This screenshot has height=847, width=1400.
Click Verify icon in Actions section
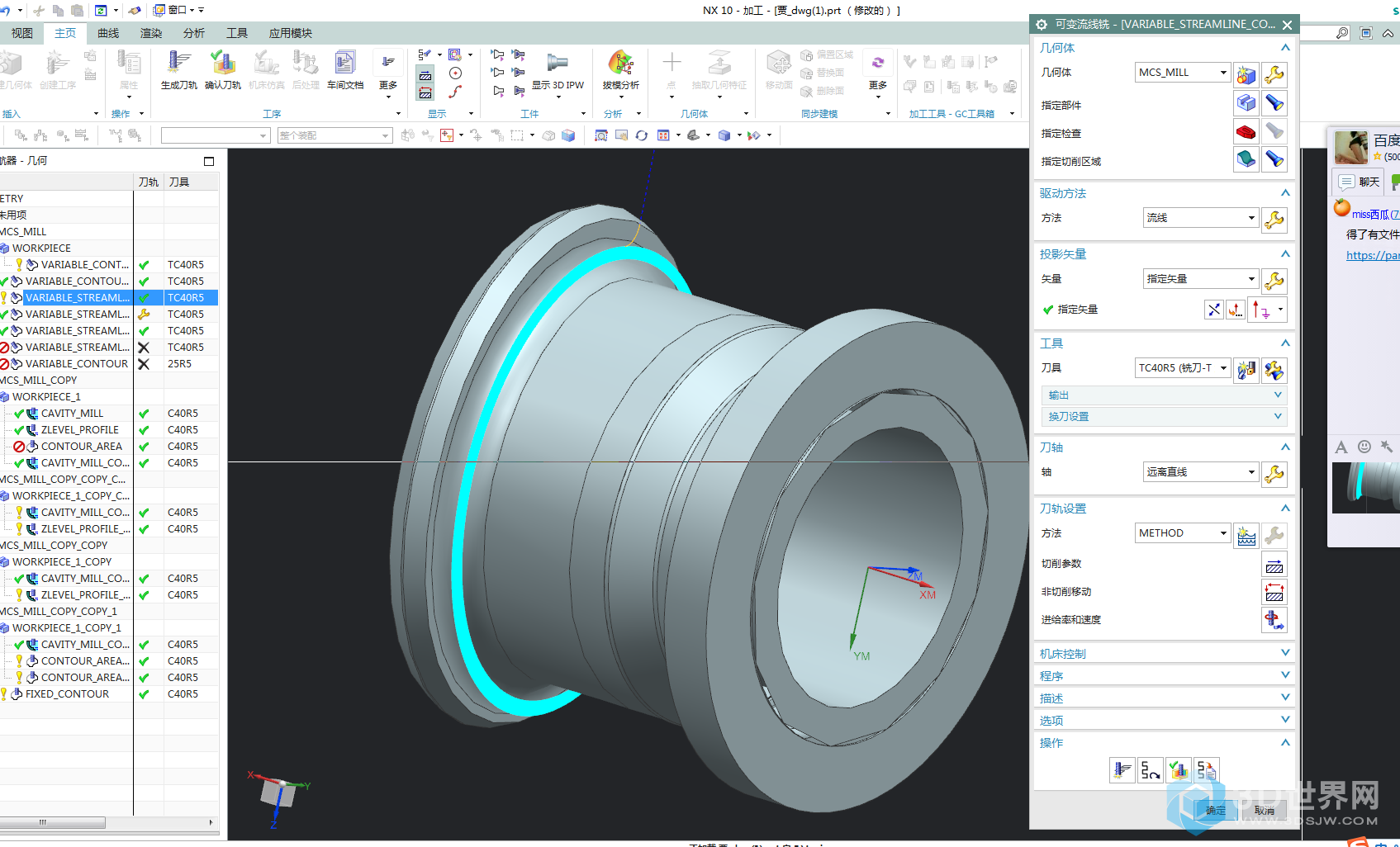(x=1179, y=770)
